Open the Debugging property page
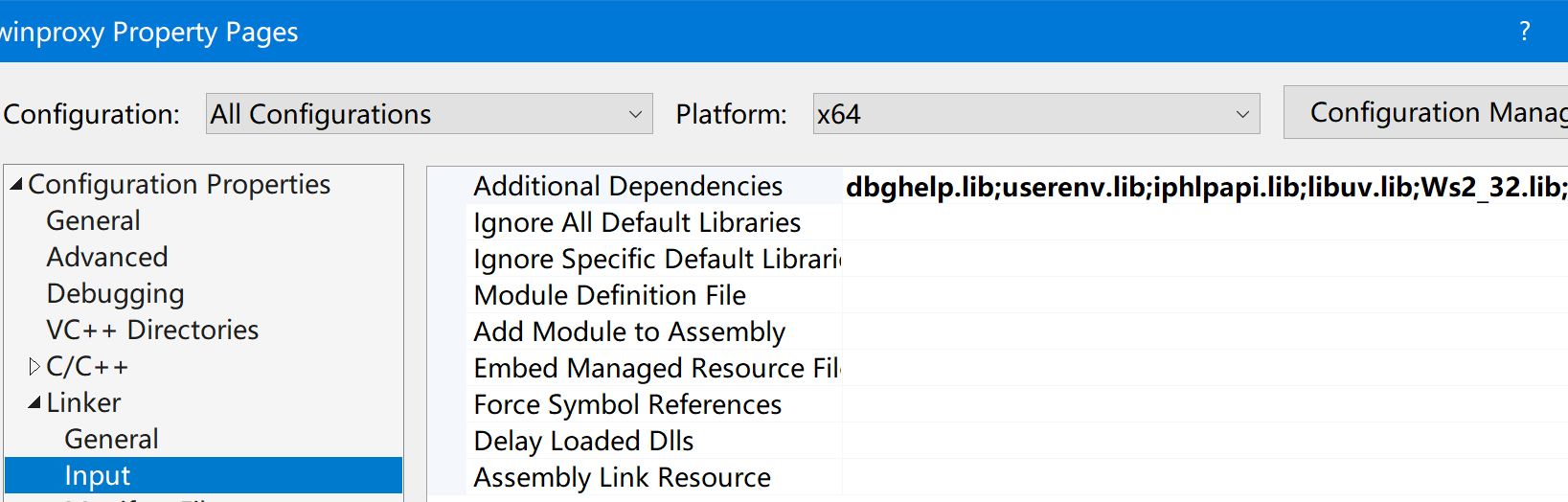This screenshot has width=1568, height=502. (115, 293)
